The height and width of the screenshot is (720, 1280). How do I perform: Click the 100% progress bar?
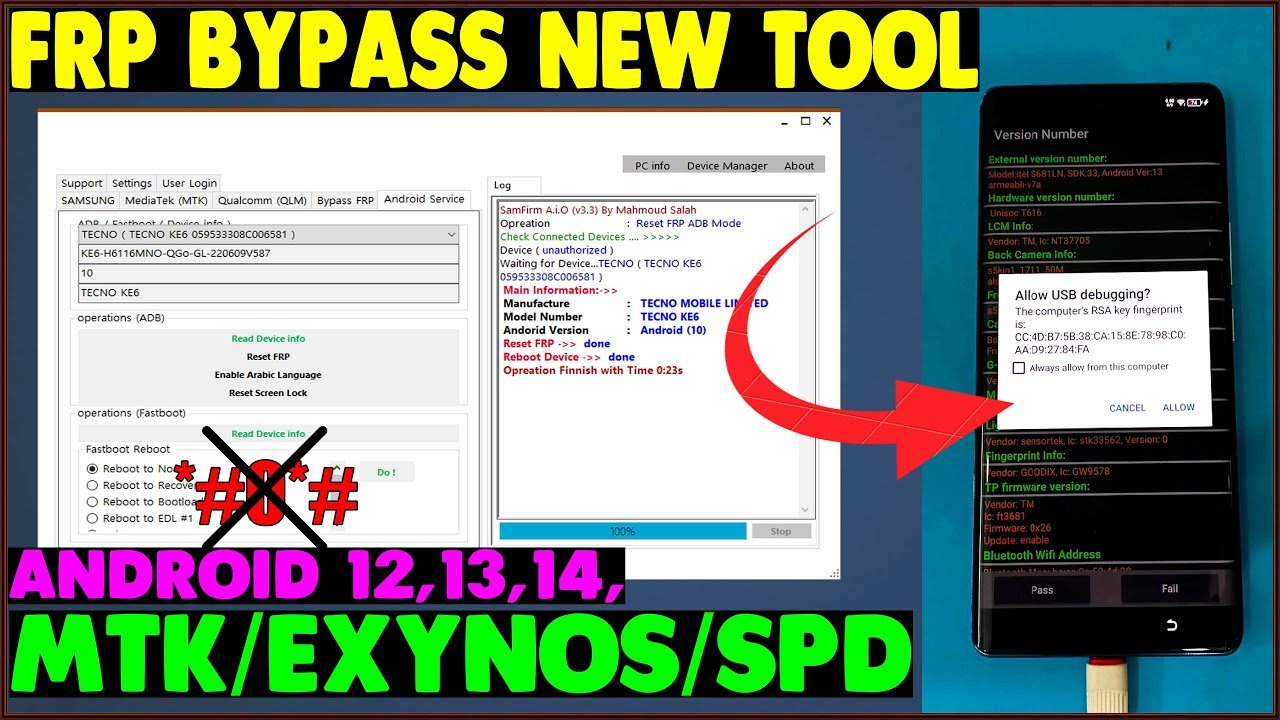[x=622, y=531]
